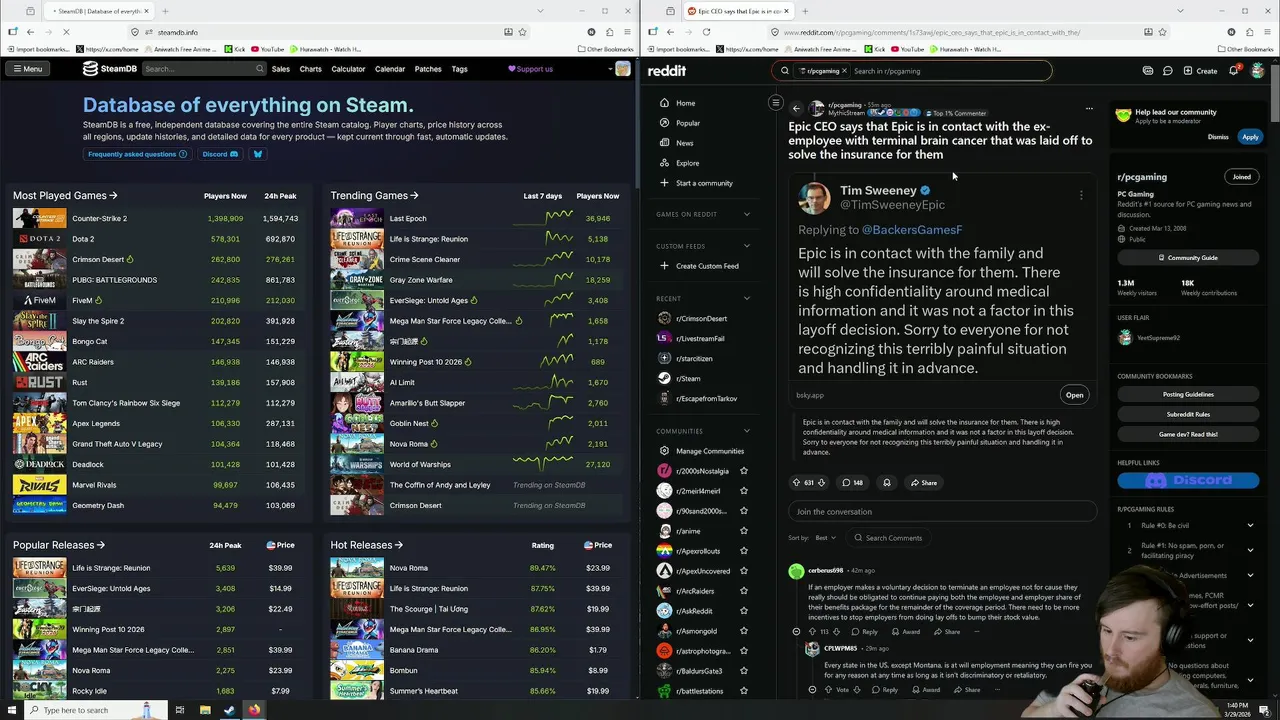The width and height of the screenshot is (1280, 720).
Task: Favorite r/AskReddit with star
Action: pos(743,611)
